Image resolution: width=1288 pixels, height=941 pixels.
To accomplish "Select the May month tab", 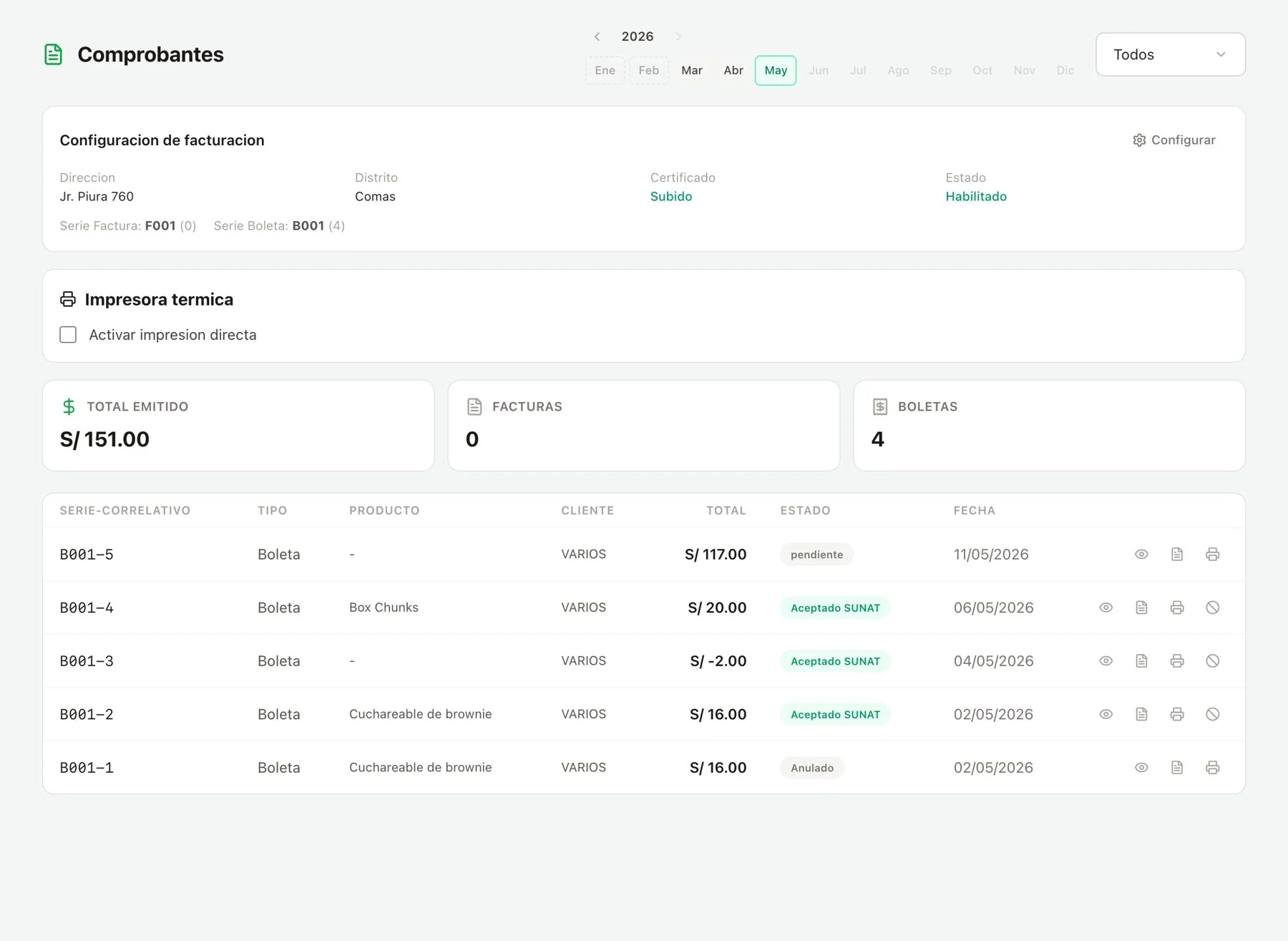I will pyautogui.click(x=776, y=70).
